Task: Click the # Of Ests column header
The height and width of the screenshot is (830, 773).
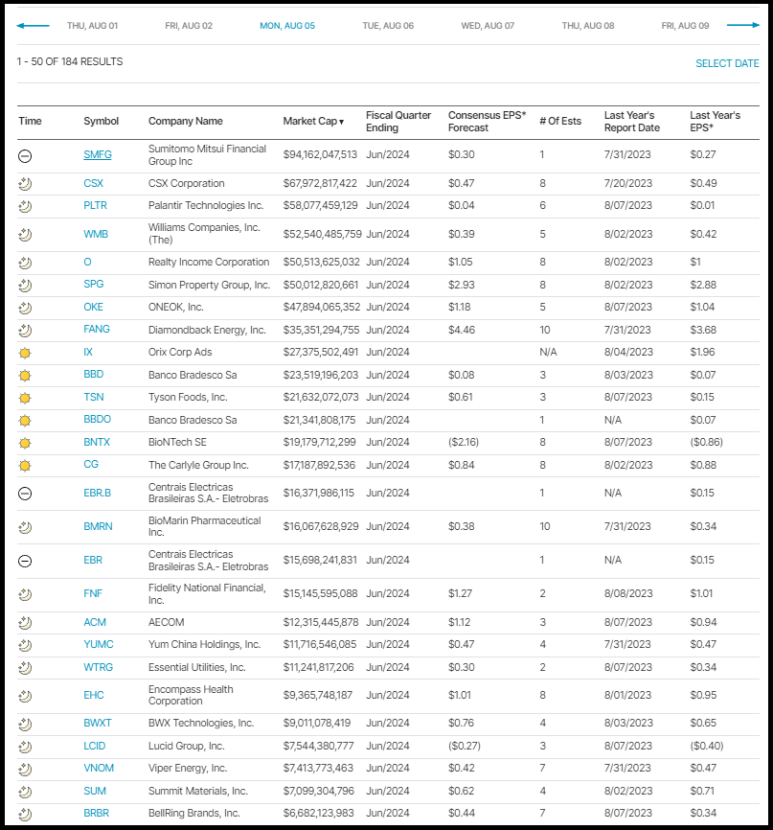Action: [560, 121]
